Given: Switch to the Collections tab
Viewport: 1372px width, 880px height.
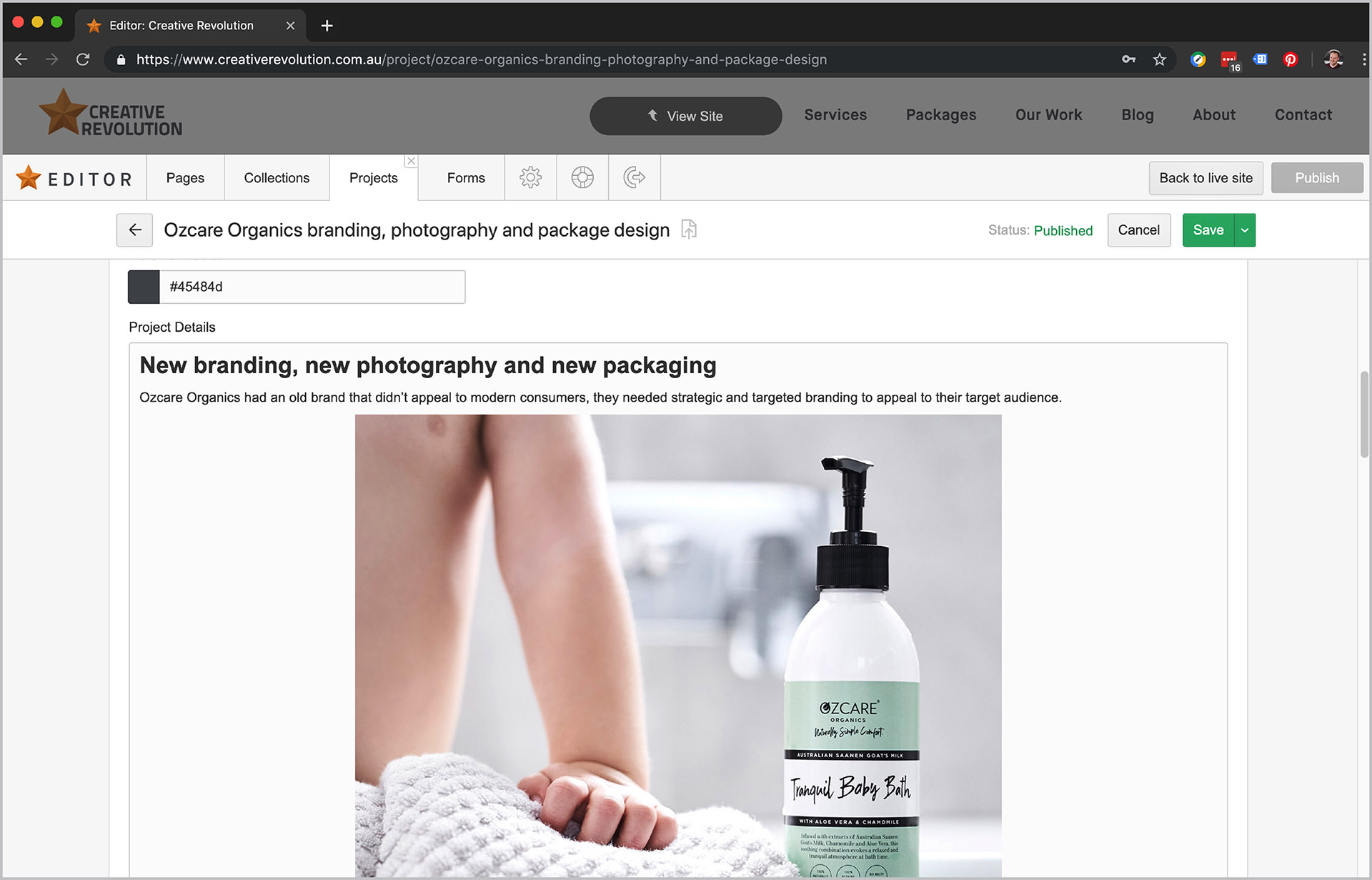Looking at the screenshot, I should pyautogui.click(x=277, y=177).
